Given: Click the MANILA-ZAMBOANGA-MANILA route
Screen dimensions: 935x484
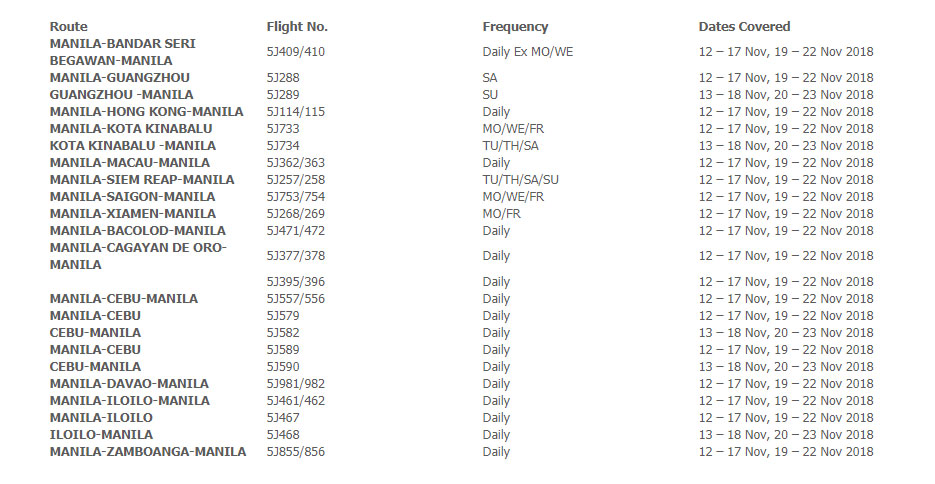Looking at the screenshot, I should tap(148, 452).
